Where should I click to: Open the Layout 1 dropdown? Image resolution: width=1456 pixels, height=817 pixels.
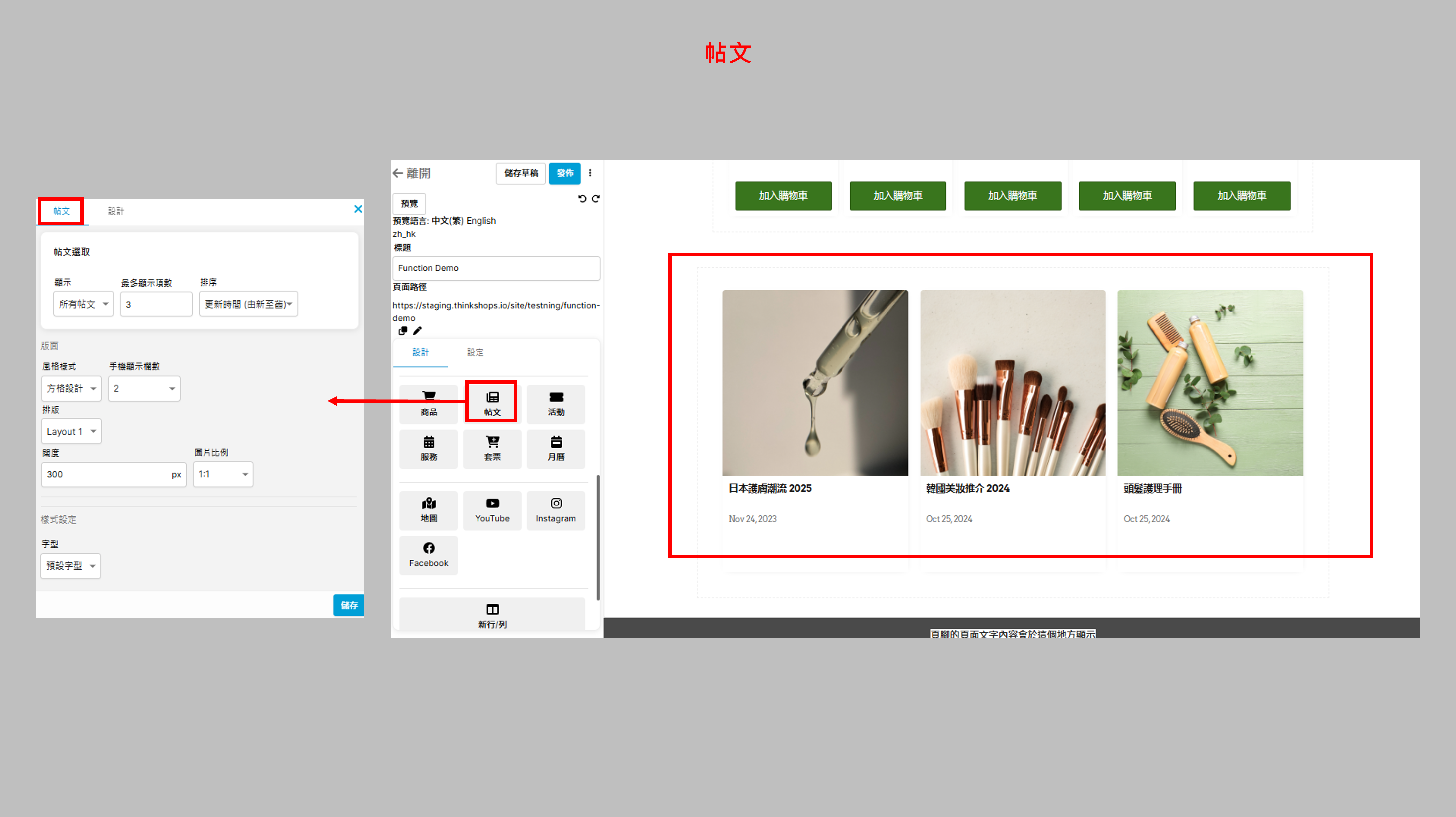click(x=71, y=431)
